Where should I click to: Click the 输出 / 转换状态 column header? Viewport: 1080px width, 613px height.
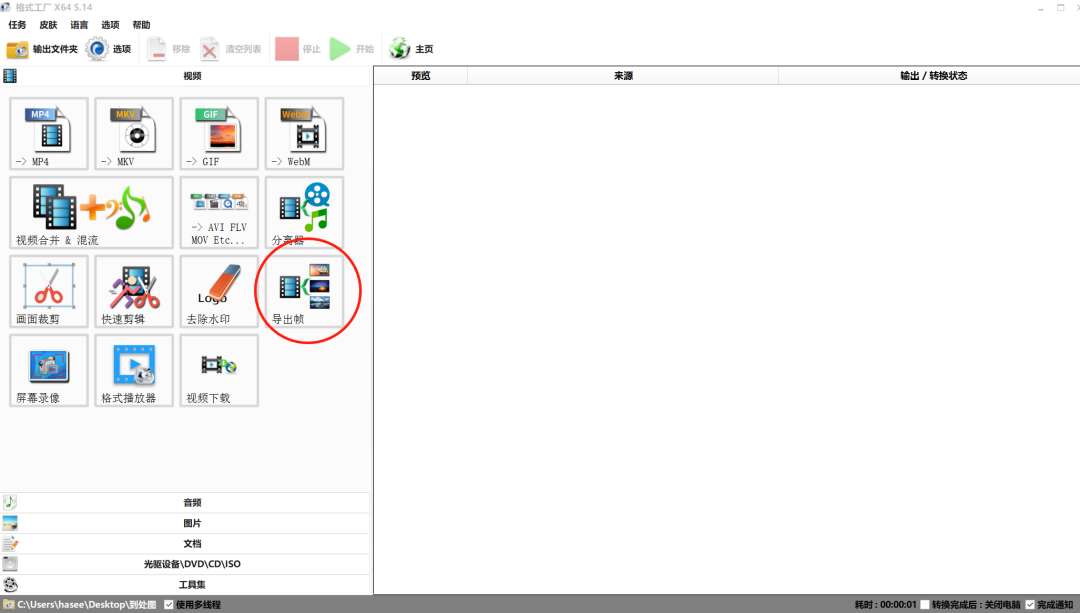tap(929, 76)
